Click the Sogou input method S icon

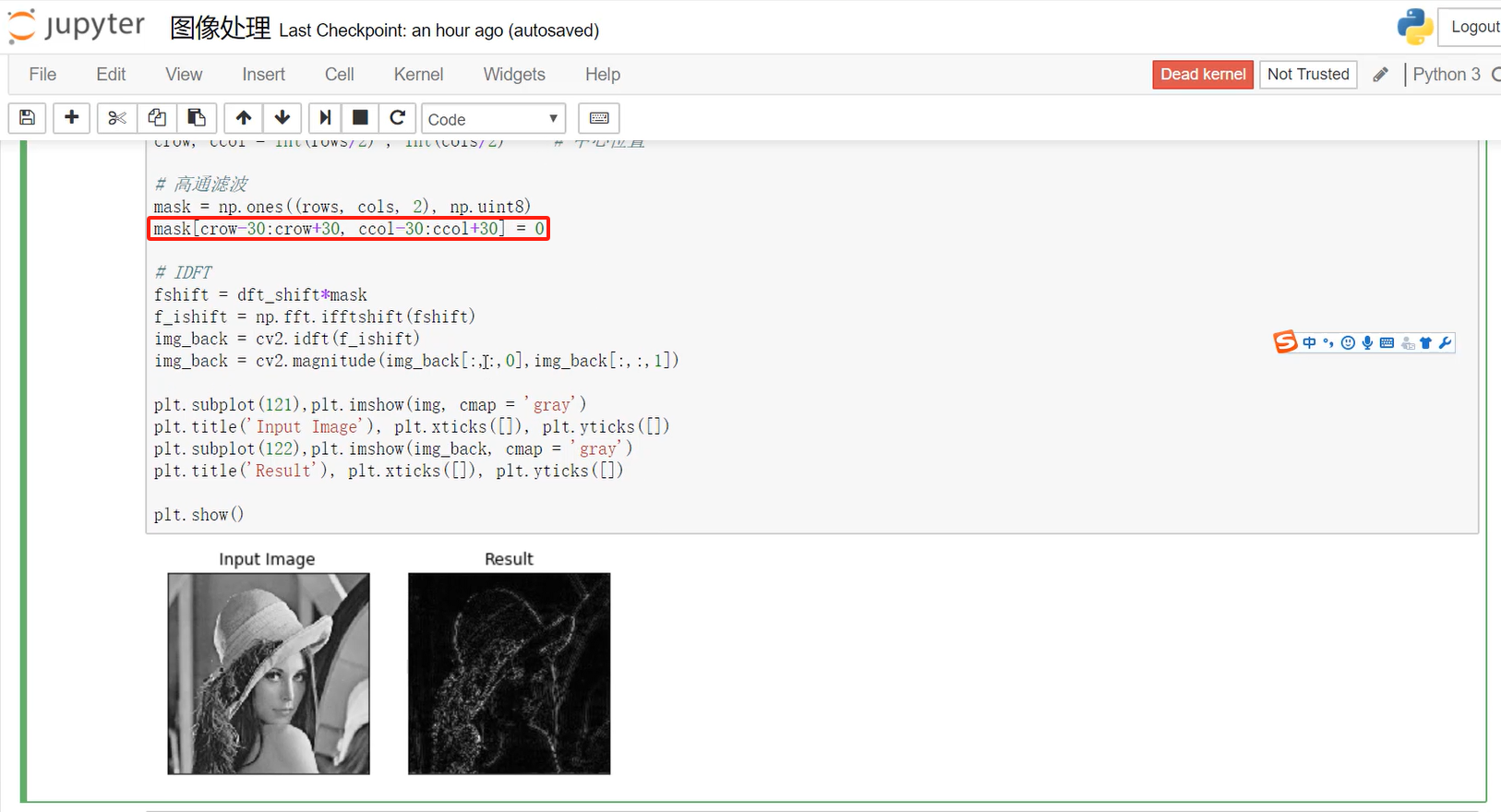1285,342
